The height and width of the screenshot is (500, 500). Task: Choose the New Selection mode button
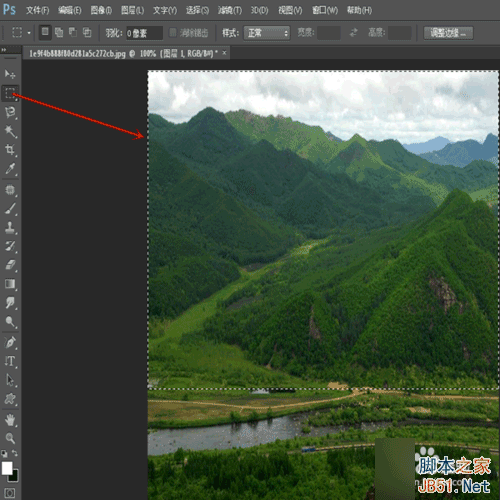[45, 32]
